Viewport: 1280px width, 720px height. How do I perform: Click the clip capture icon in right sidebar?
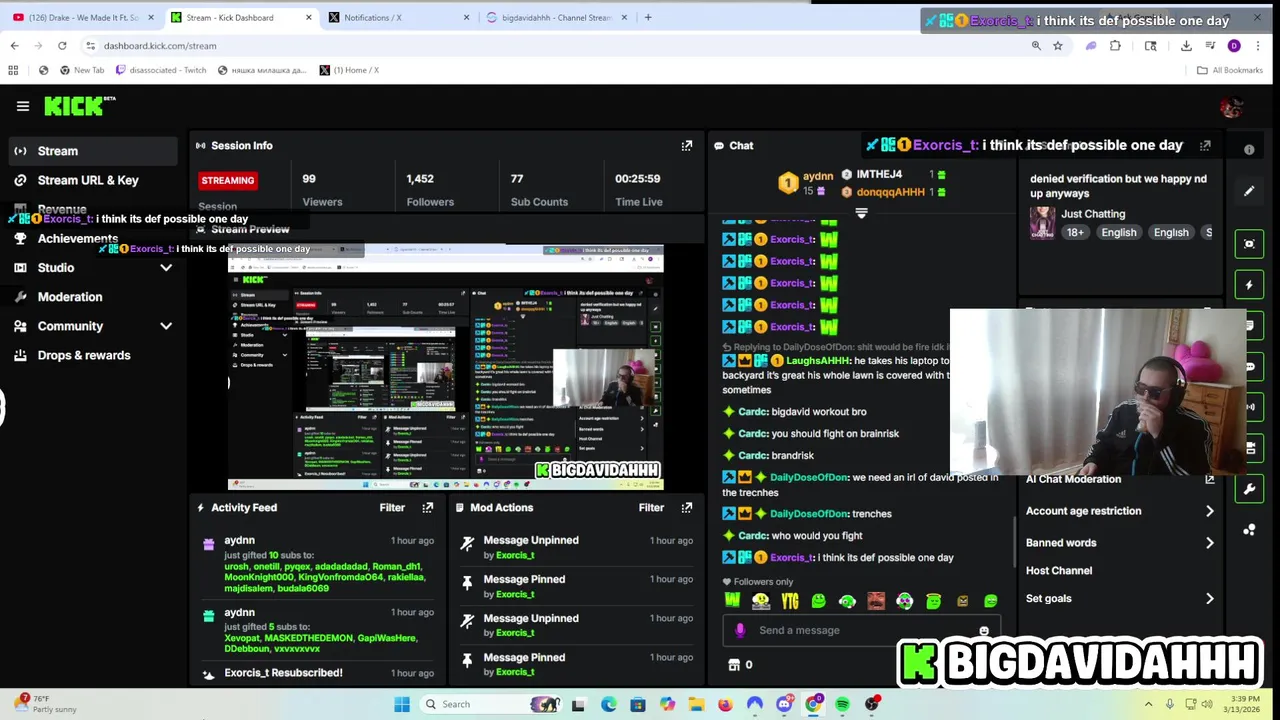click(x=1249, y=244)
